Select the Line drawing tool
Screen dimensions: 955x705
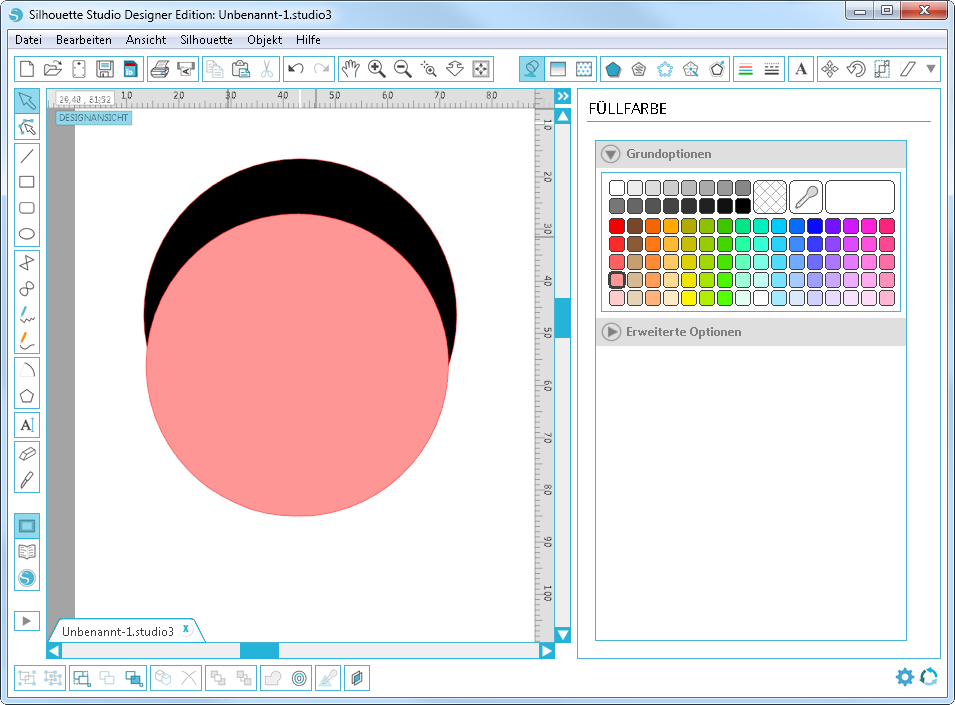pyautogui.click(x=27, y=155)
